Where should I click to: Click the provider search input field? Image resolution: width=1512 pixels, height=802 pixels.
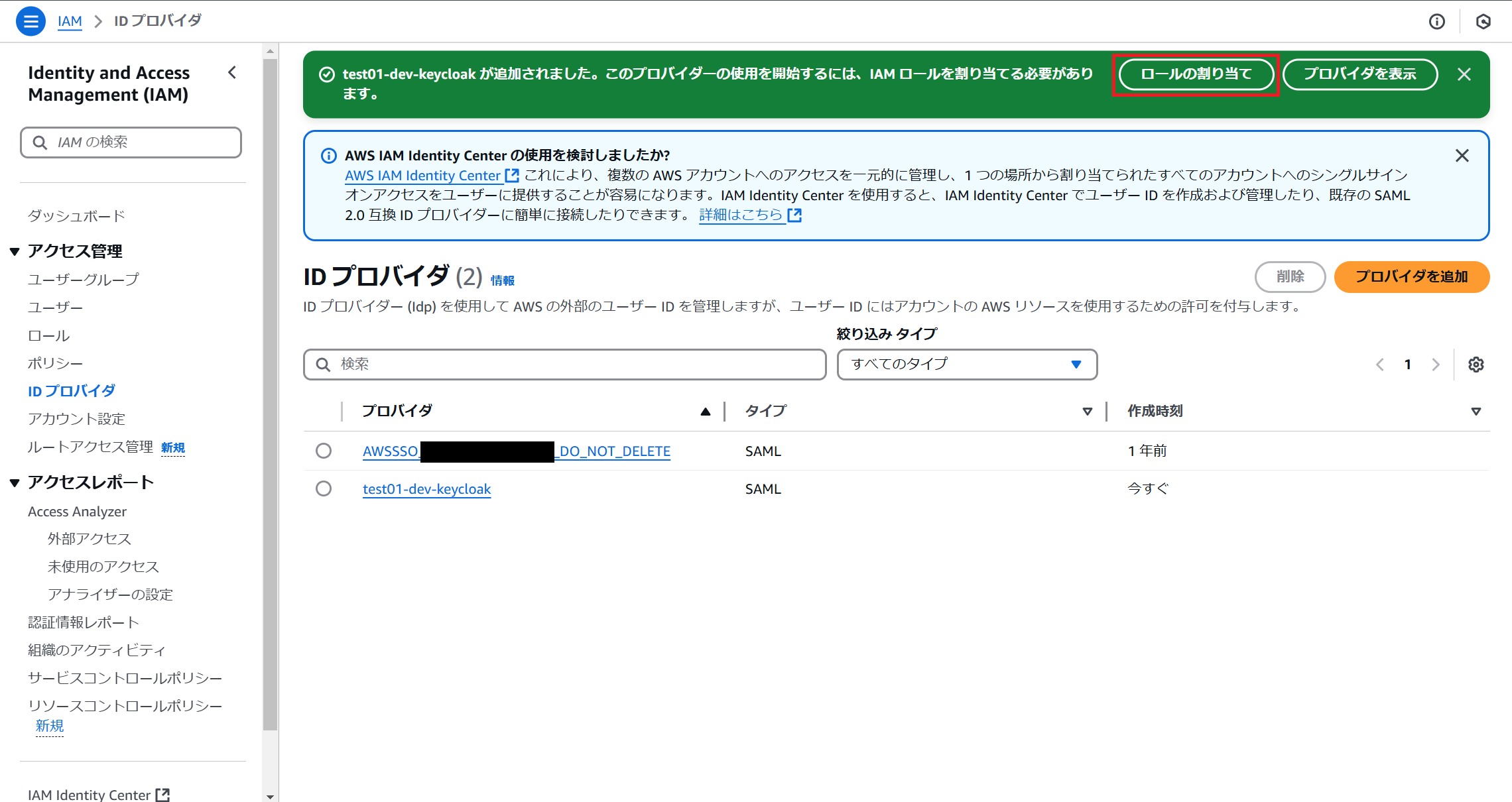[x=564, y=364]
